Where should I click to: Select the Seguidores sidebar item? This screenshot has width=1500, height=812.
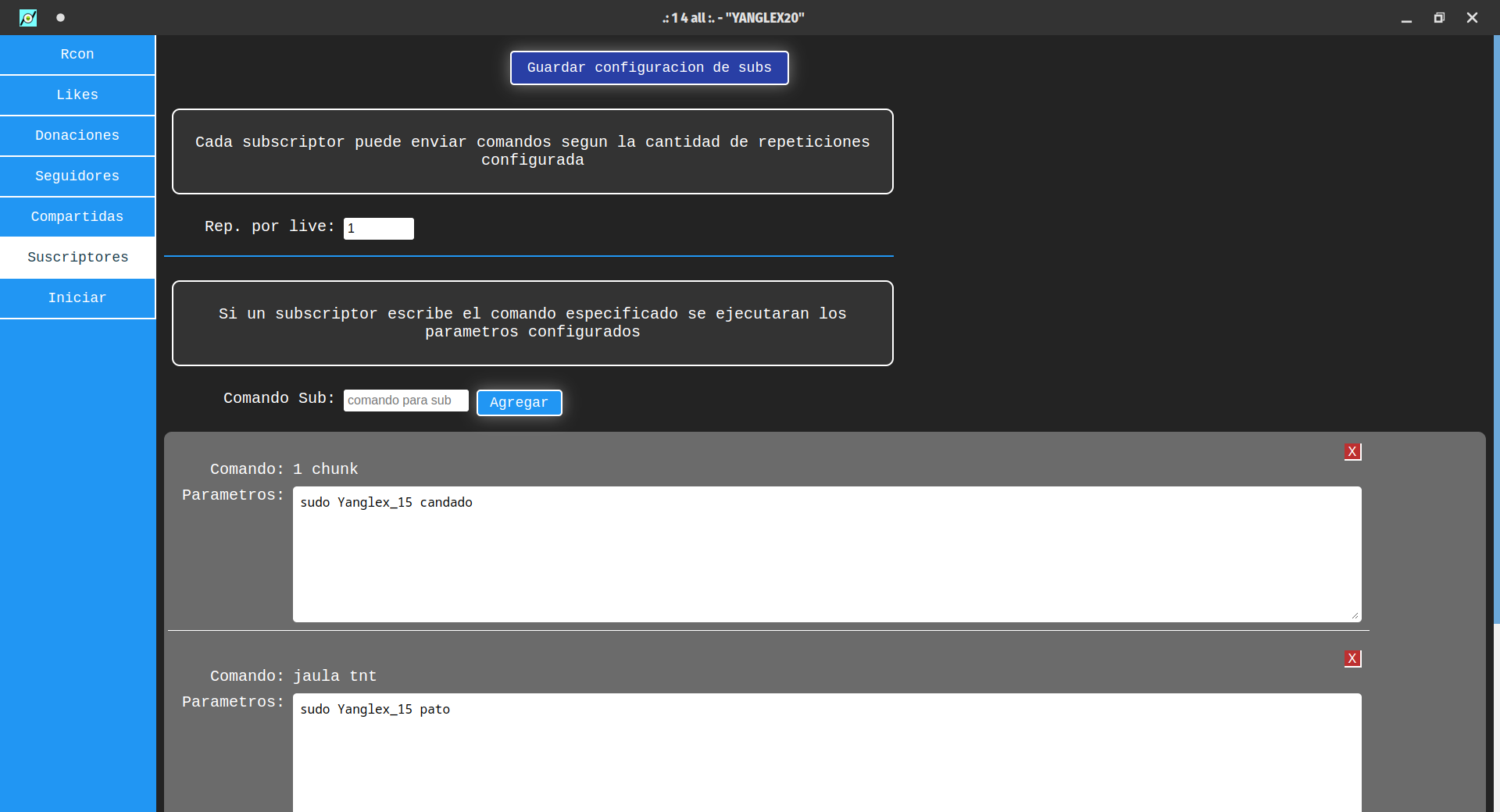coord(77,176)
